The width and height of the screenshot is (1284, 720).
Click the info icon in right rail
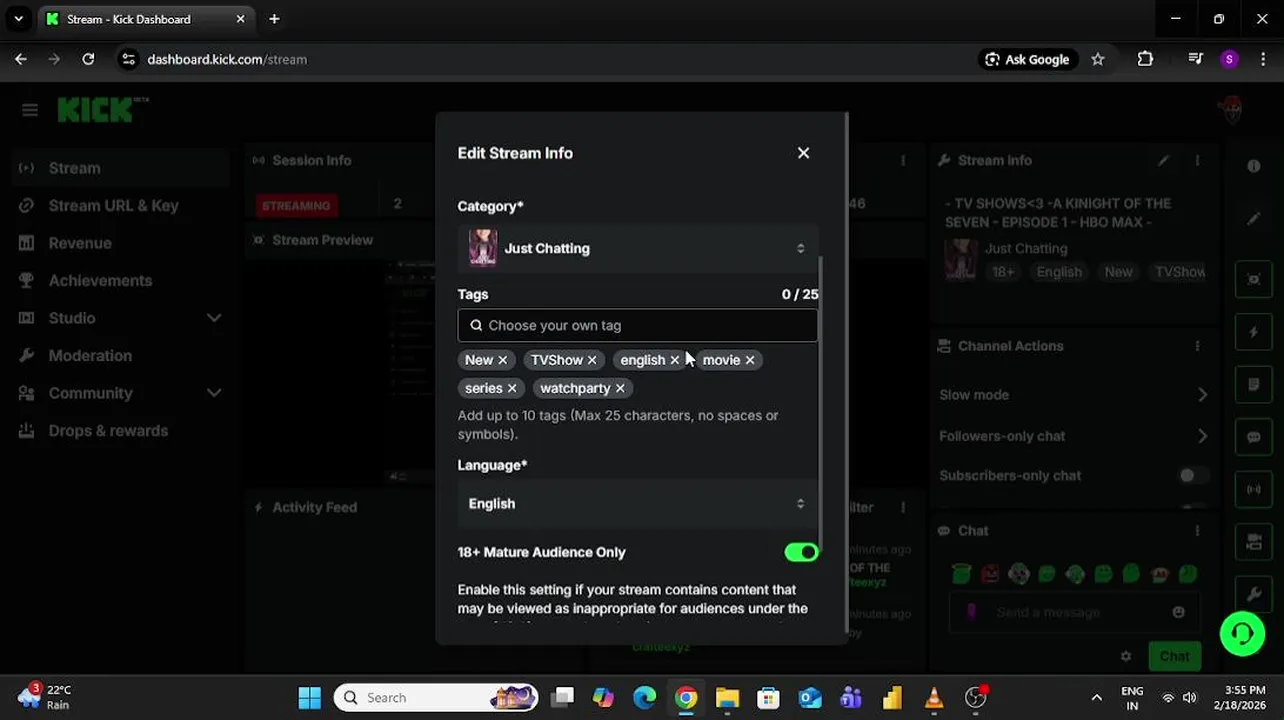coord(1253,166)
